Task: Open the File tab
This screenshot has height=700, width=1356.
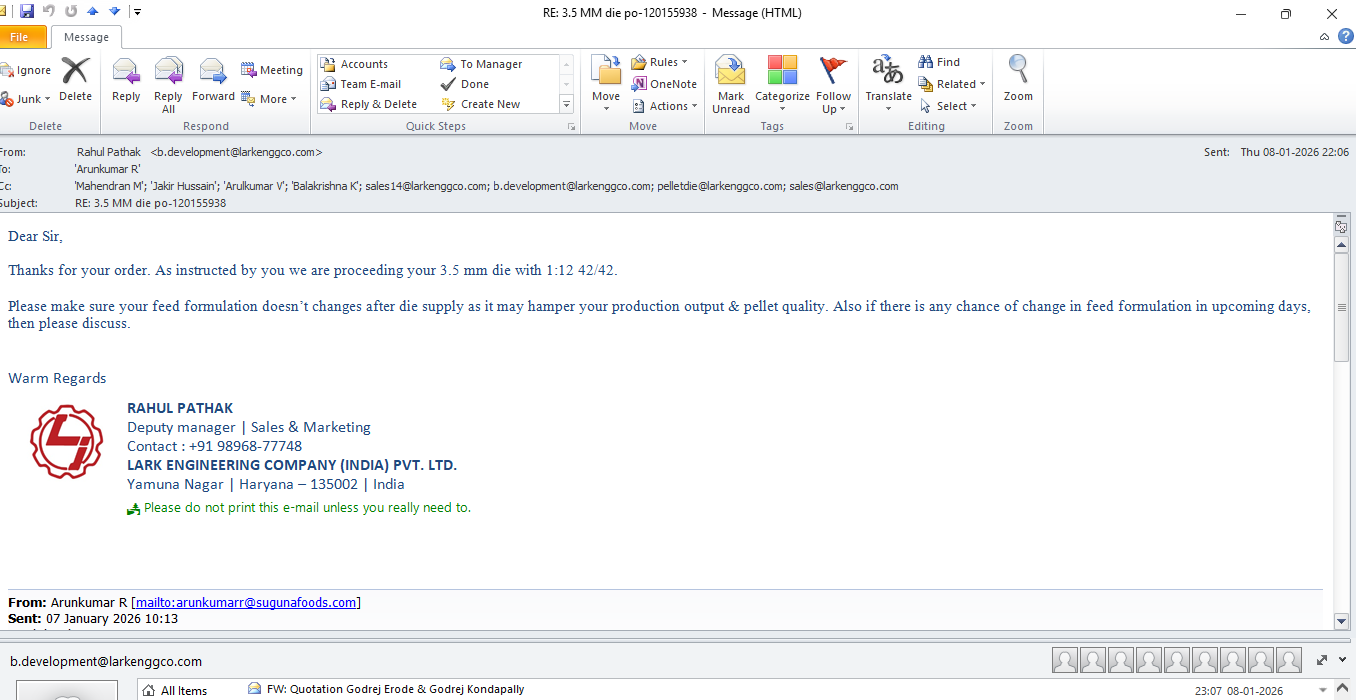Action: (x=20, y=37)
